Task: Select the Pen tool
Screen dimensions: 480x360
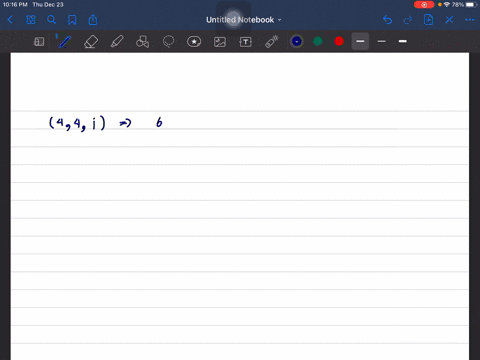Action: click(x=64, y=42)
